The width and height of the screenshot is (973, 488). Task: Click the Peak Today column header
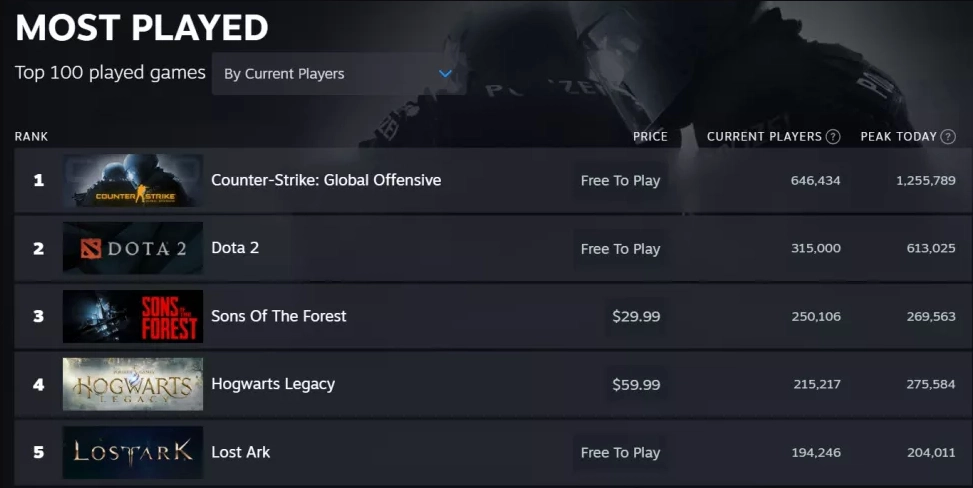898,137
